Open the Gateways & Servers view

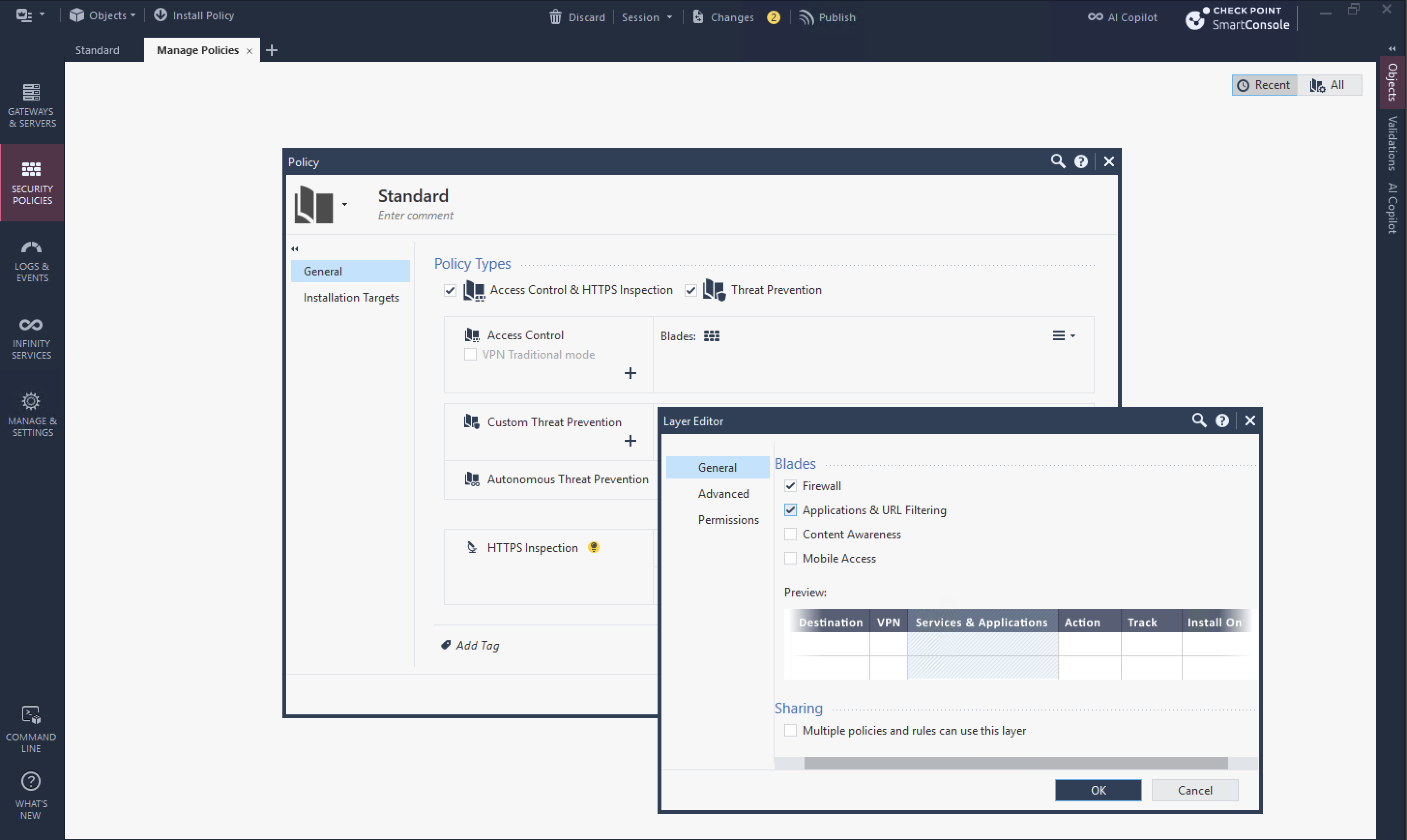[32, 105]
